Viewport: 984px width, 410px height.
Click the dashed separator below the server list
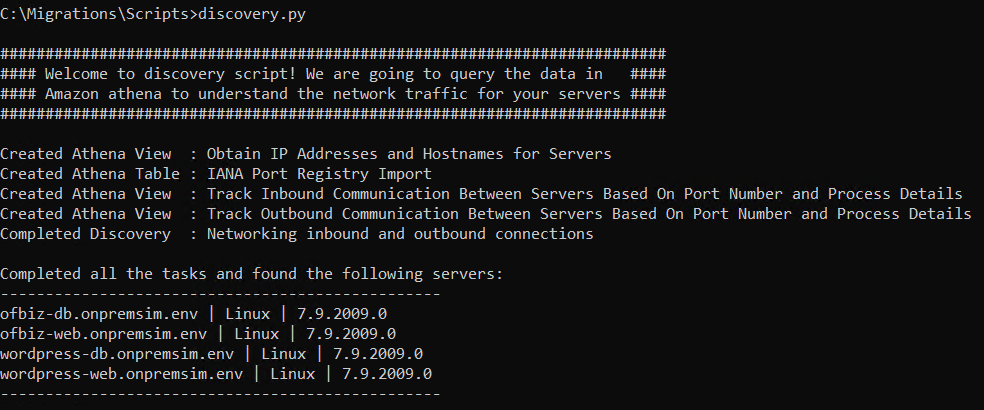click(220, 394)
